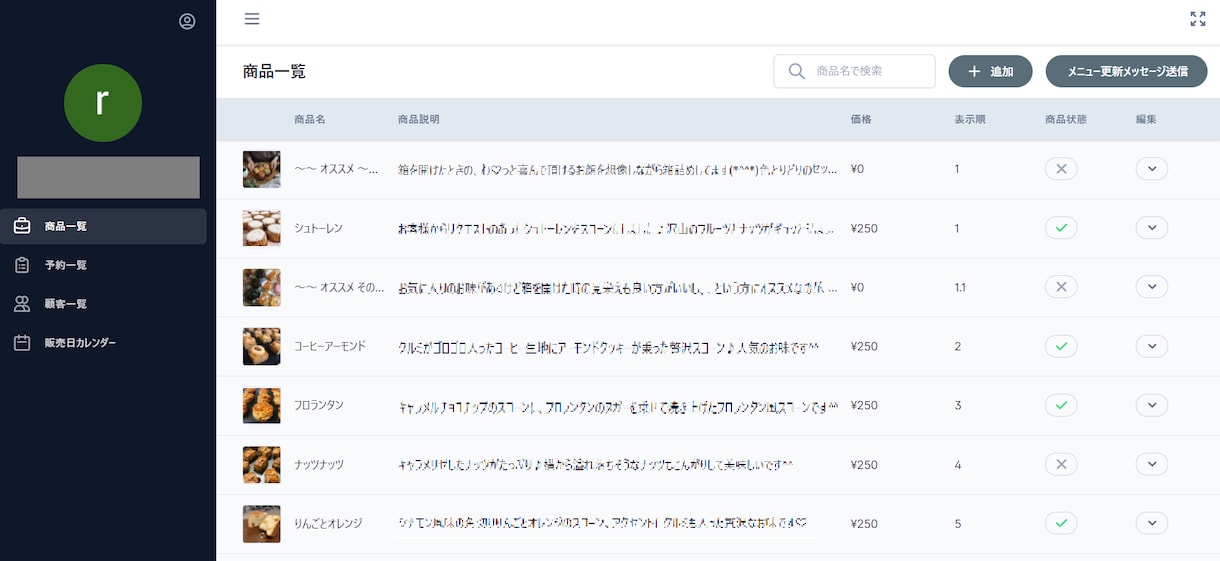Expand edit dropdown for りんごとオレンジ

(x=1152, y=523)
